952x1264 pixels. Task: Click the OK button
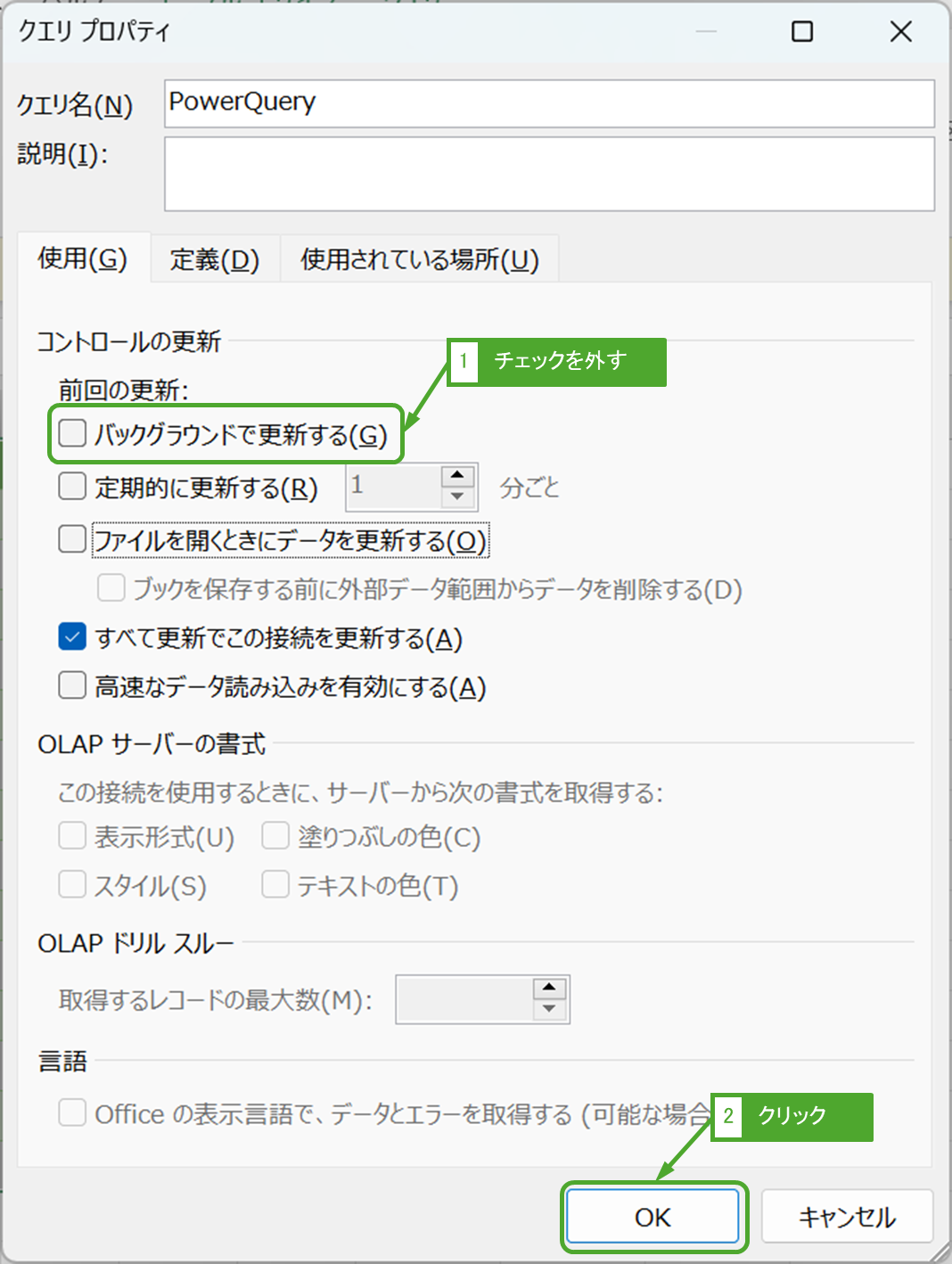point(653,1216)
